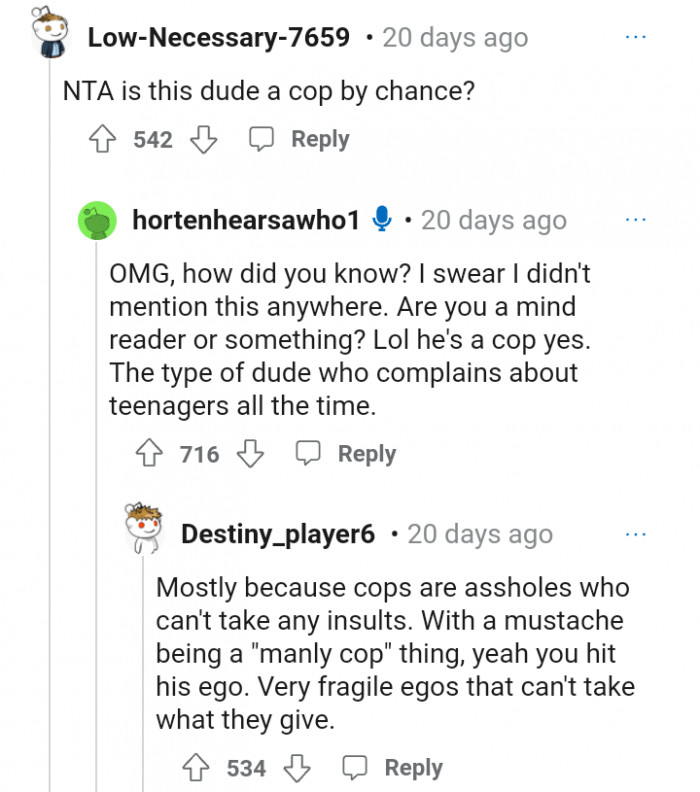Image resolution: width=700 pixels, height=792 pixels.
Task: Open options menu for hortenhearsawho1's comment
Action: click(636, 219)
